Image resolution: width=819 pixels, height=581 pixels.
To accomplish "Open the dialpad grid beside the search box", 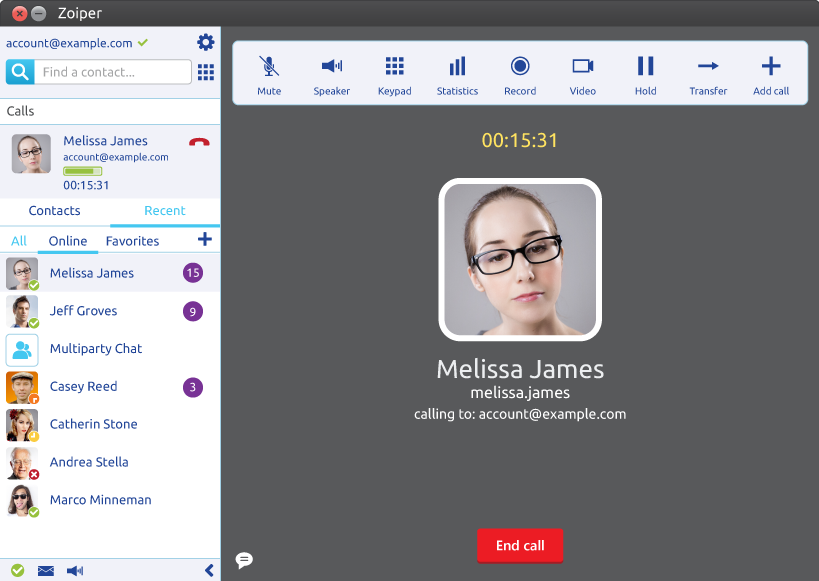I will point(206,72).
